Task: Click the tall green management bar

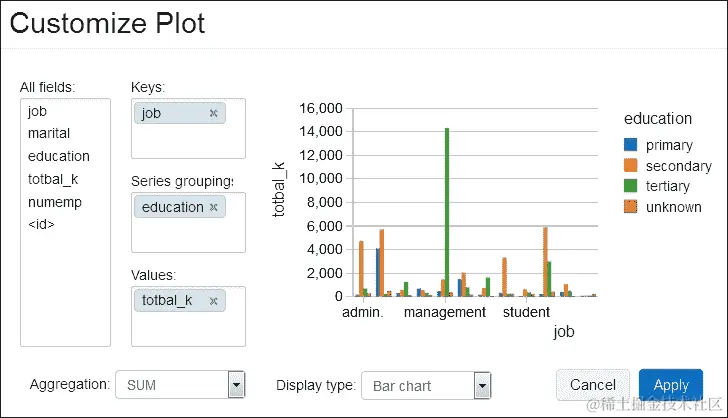Action: [447, 212]
